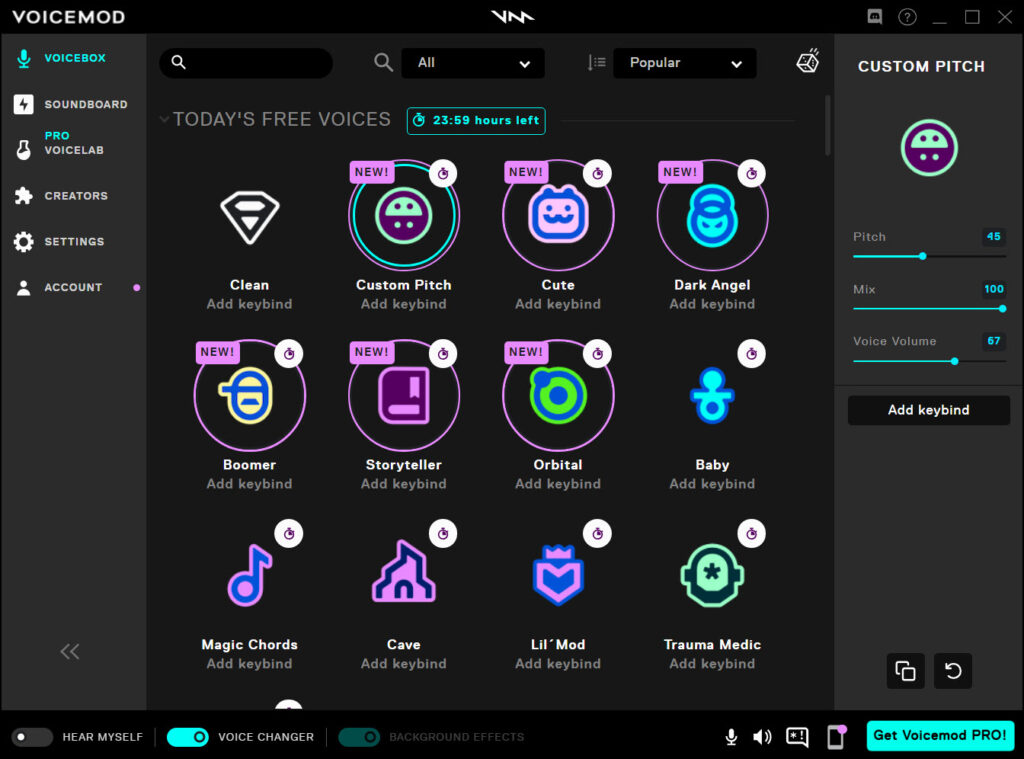Open the help question mark icon
Screen dimensions: 1024x759
(907, 16)
